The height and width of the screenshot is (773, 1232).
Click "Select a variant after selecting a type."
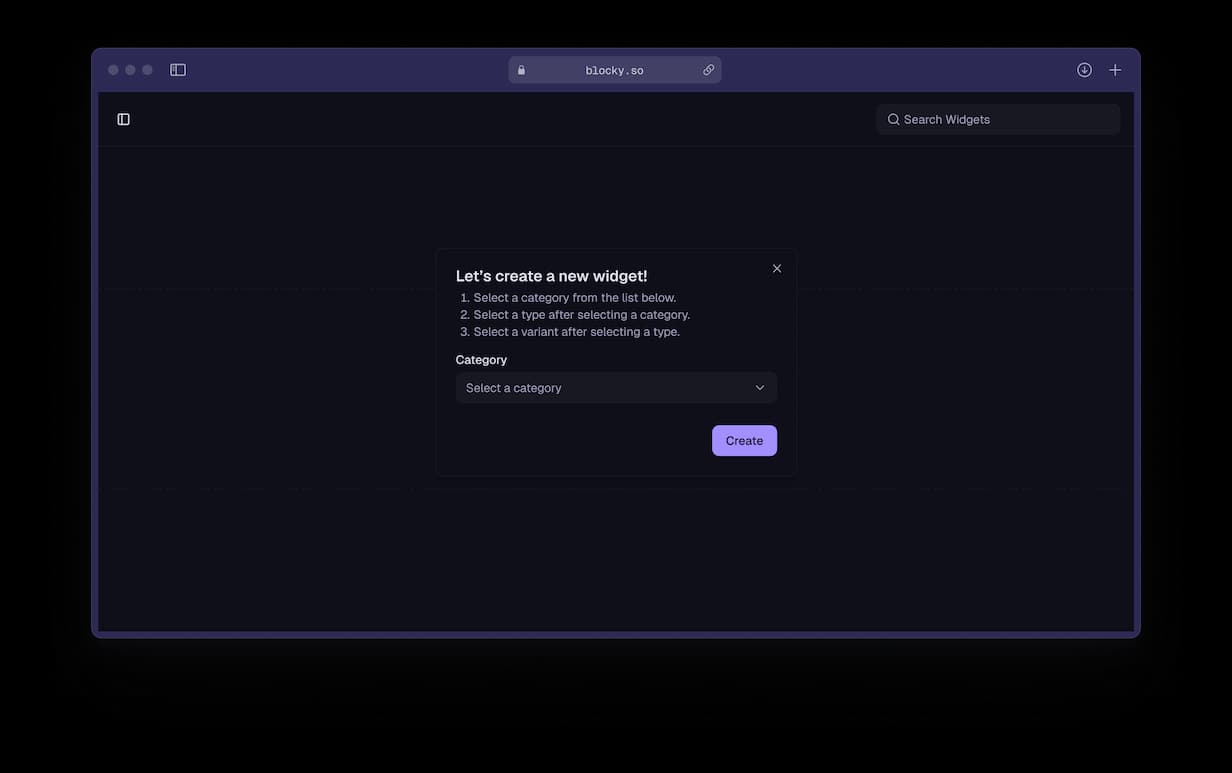[577, 332]
